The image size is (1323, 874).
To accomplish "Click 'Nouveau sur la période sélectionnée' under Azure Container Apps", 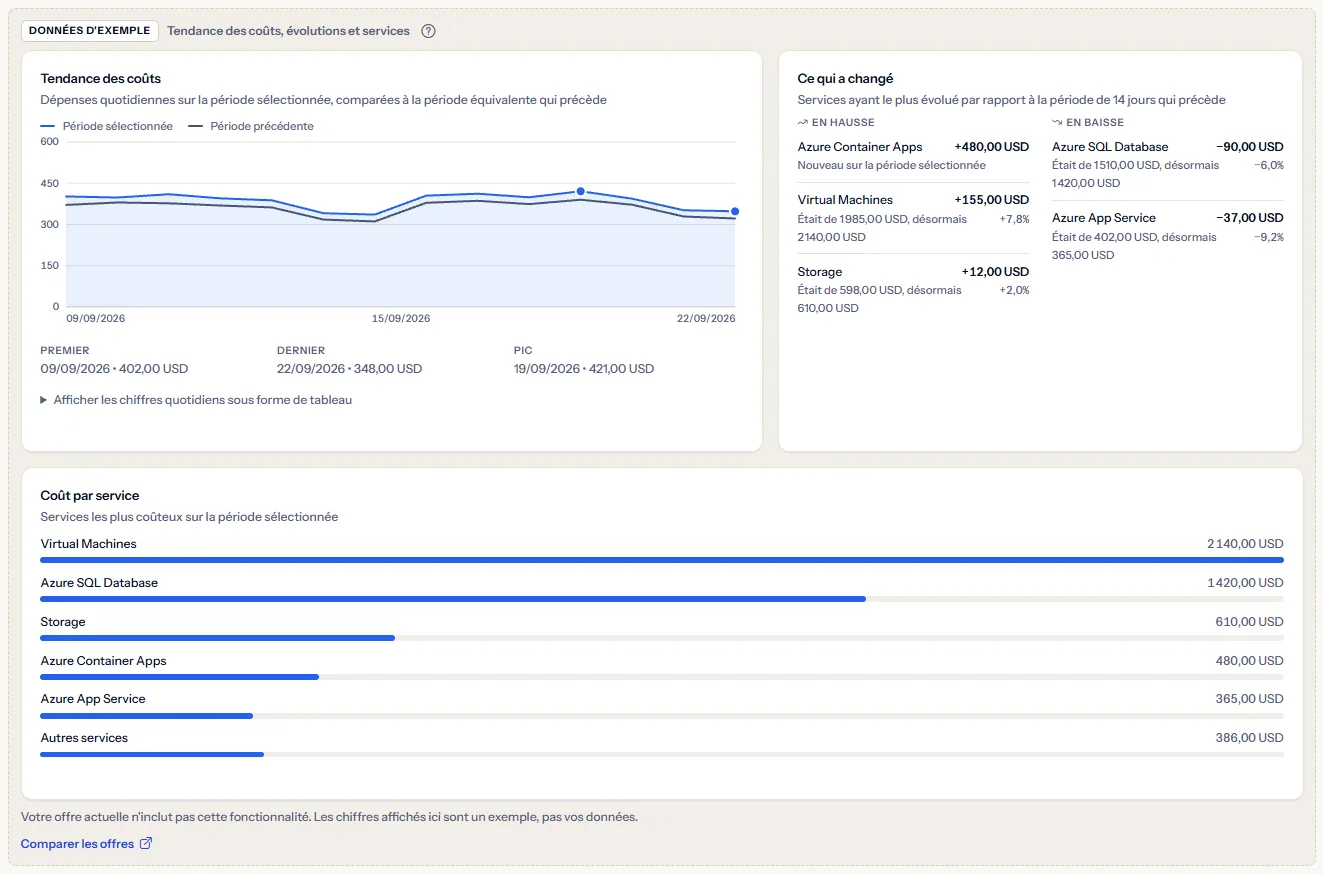I will (x=892, y=165).
